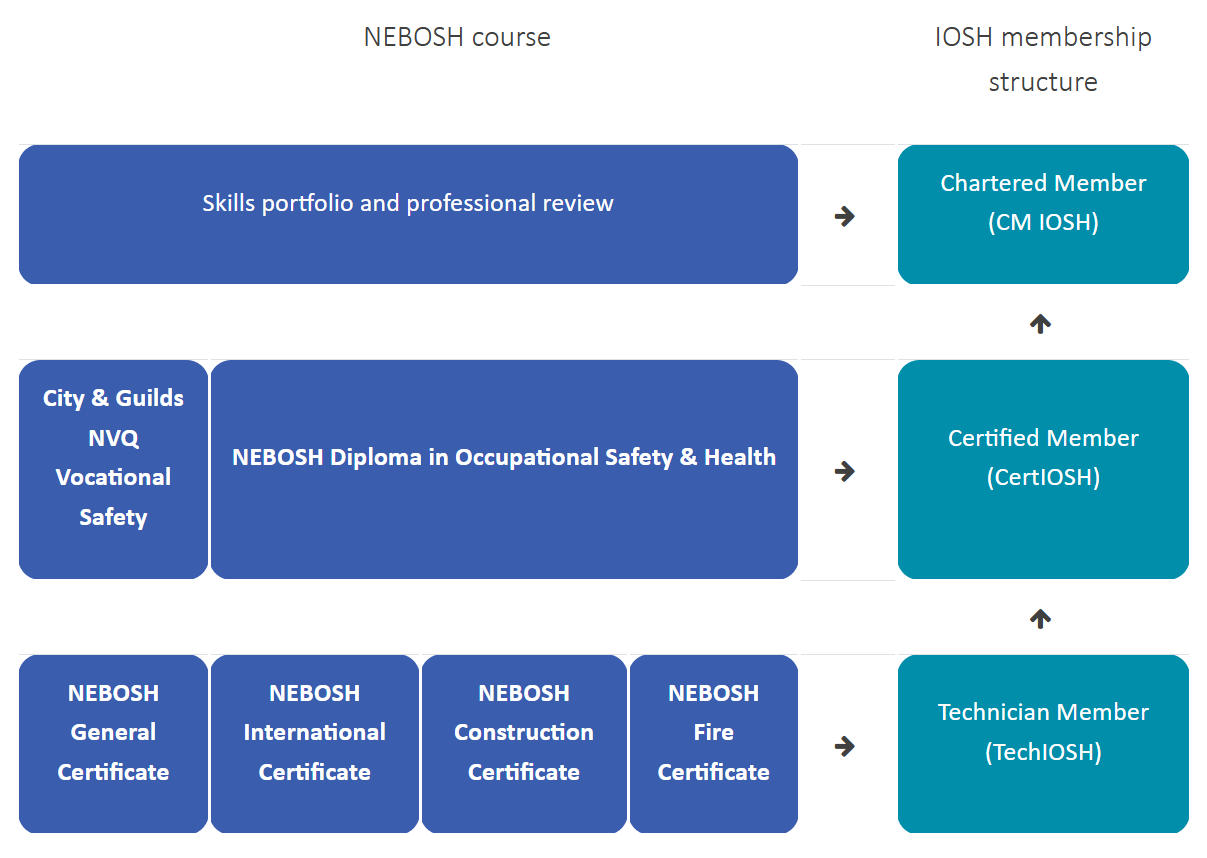Open the City & Guilds NVQ Vocational Safety box
The width and height of the screenshot is (1207, 858).
click(x=113, y=469)
